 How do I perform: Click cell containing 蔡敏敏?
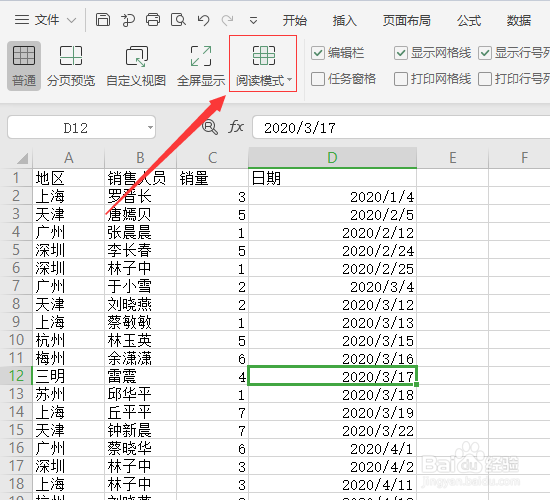140,322
